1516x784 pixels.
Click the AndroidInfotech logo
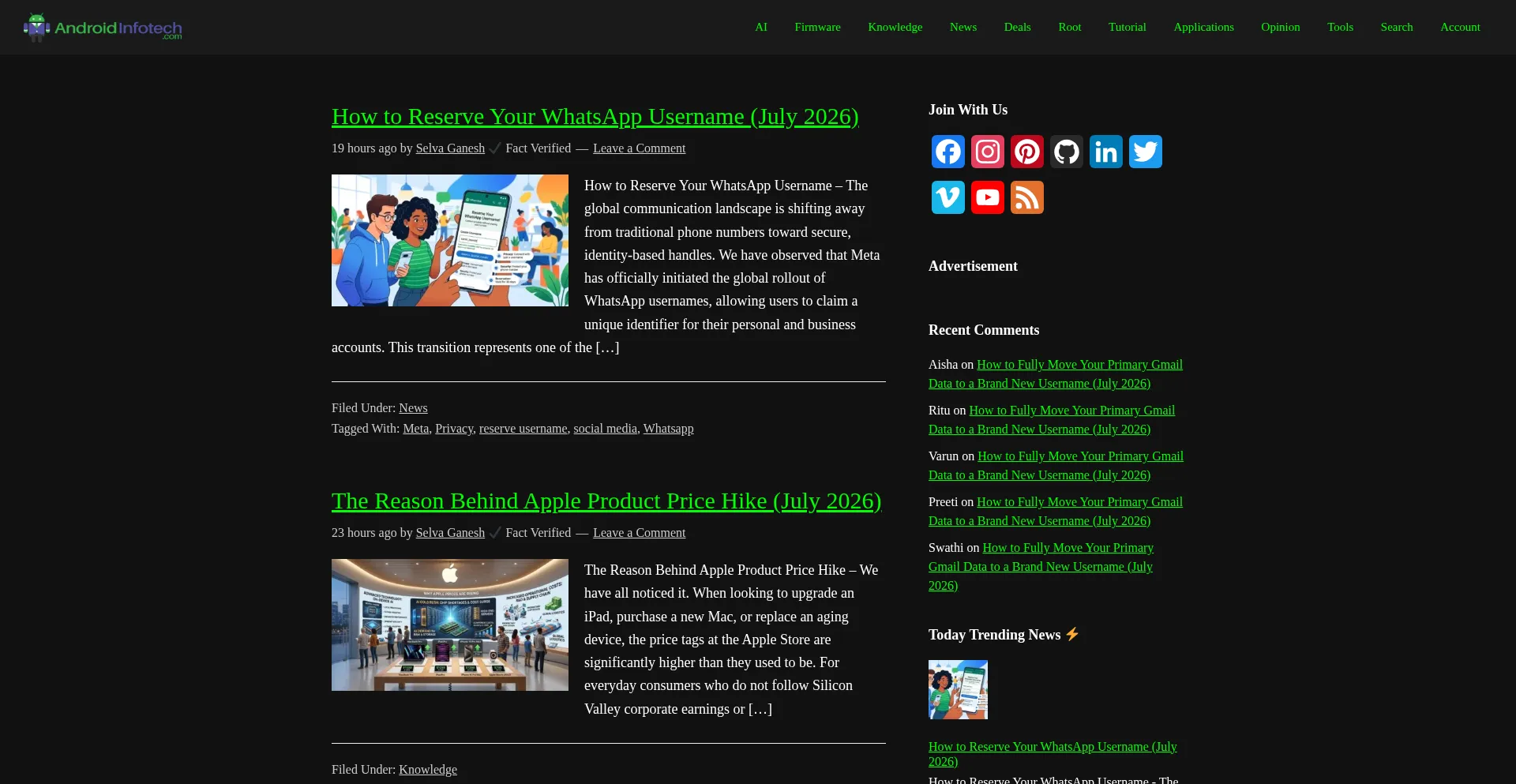tap(103, 28)
